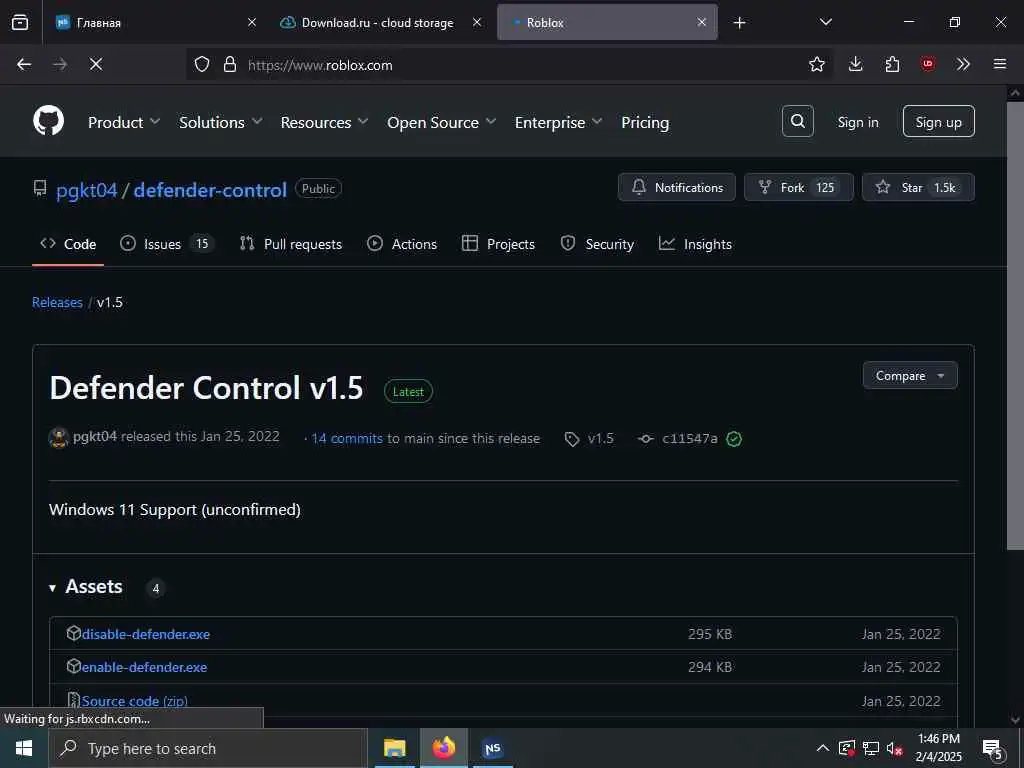Open the Issues tab

coord(167,244)
